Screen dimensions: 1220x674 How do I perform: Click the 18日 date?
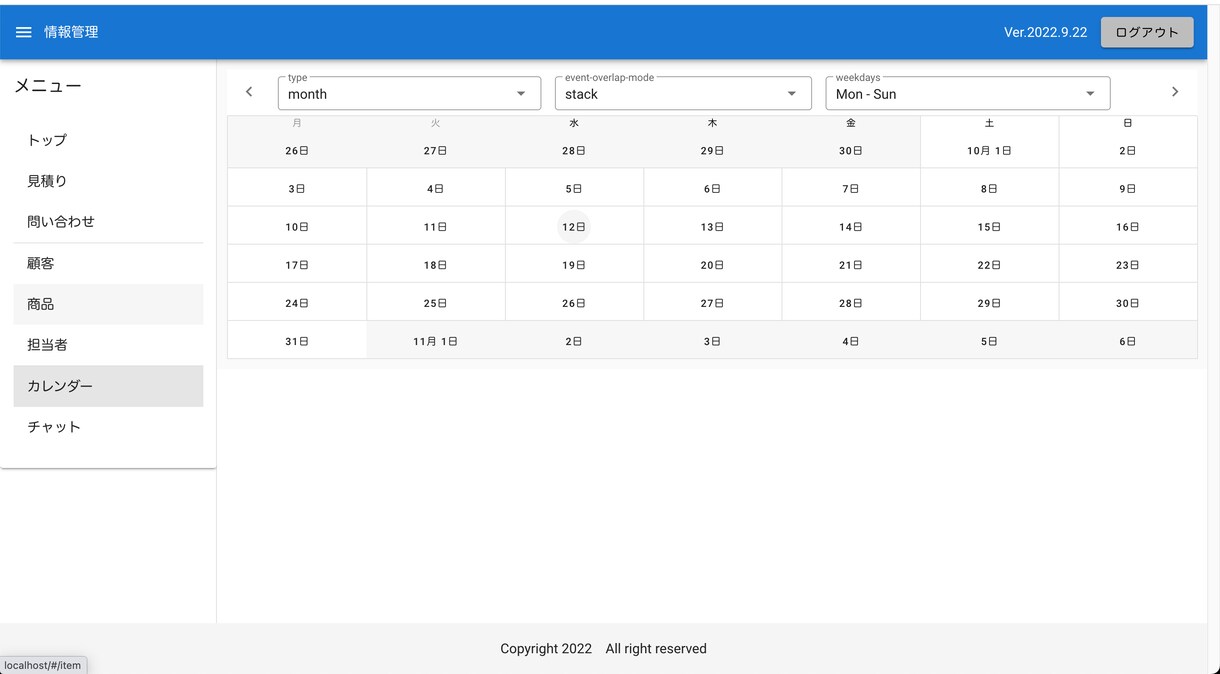435,265
